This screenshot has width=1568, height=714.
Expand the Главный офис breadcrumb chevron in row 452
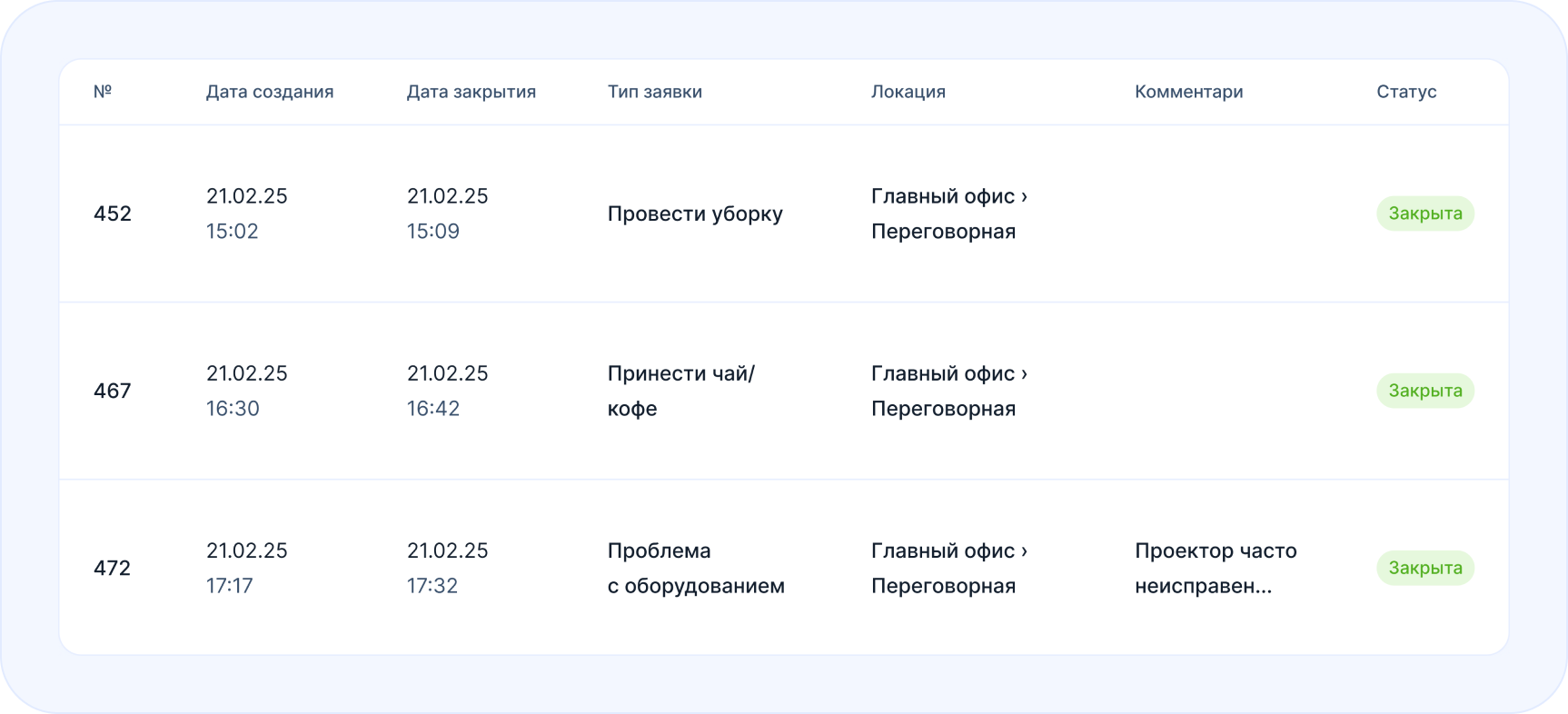coord(1025,195)
